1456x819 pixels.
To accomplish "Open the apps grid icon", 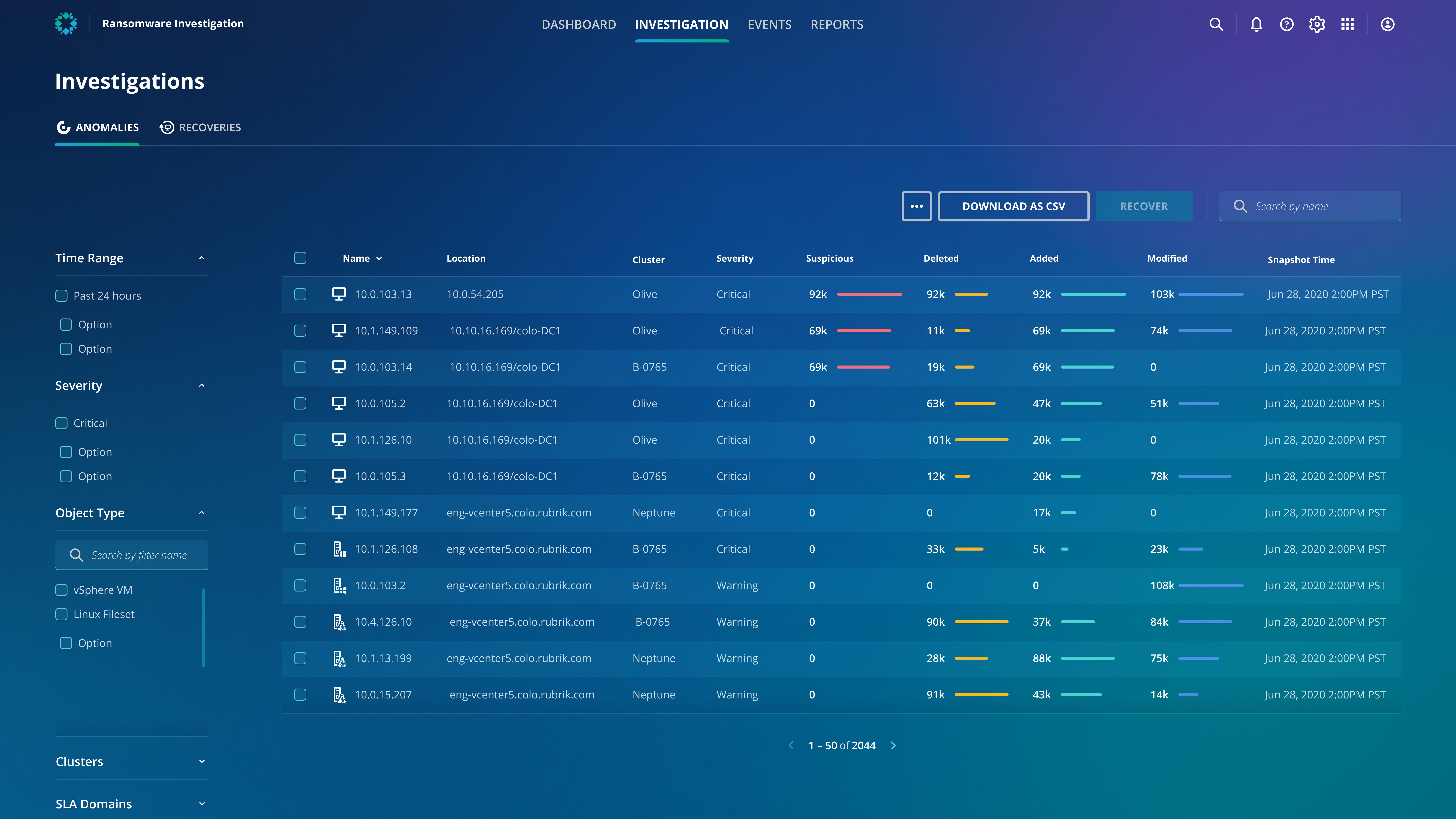I will (1348, 24).
